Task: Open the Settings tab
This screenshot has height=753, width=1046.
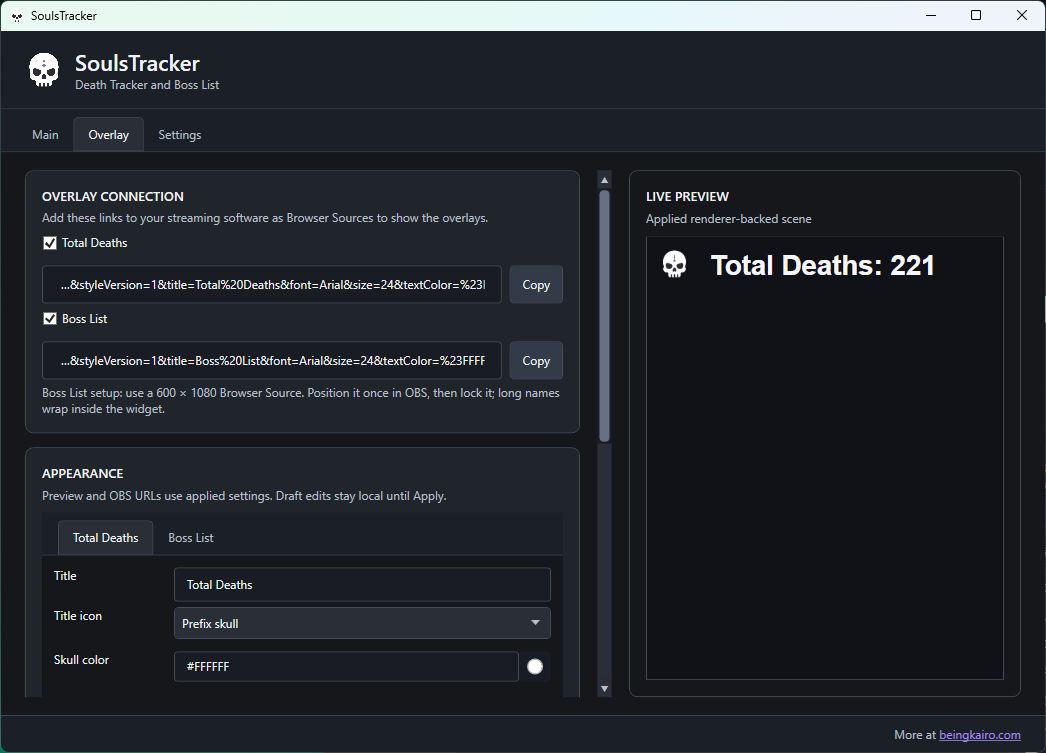Action: click(x=179, y=135)
